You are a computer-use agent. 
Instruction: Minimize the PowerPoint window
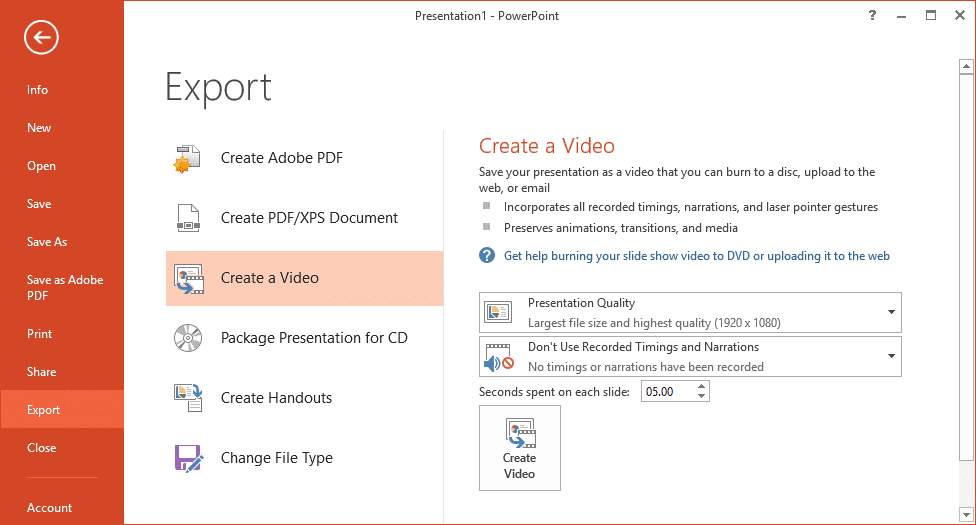(x=901, y=16)
